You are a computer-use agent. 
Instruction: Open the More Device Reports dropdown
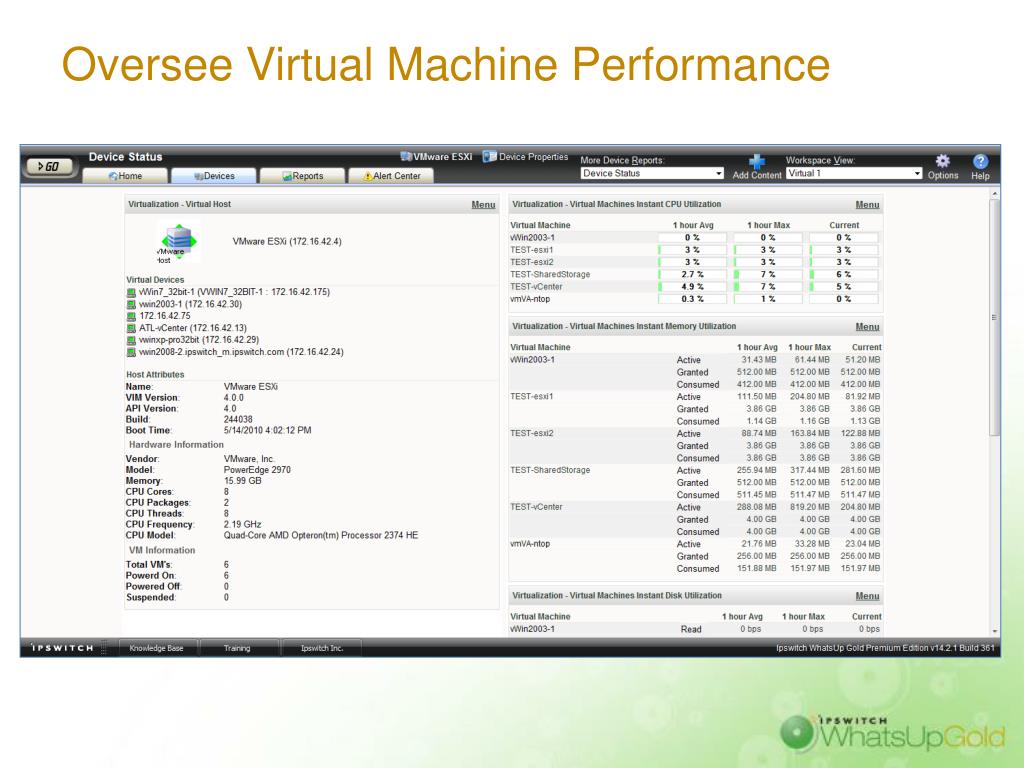pos(652,173)
